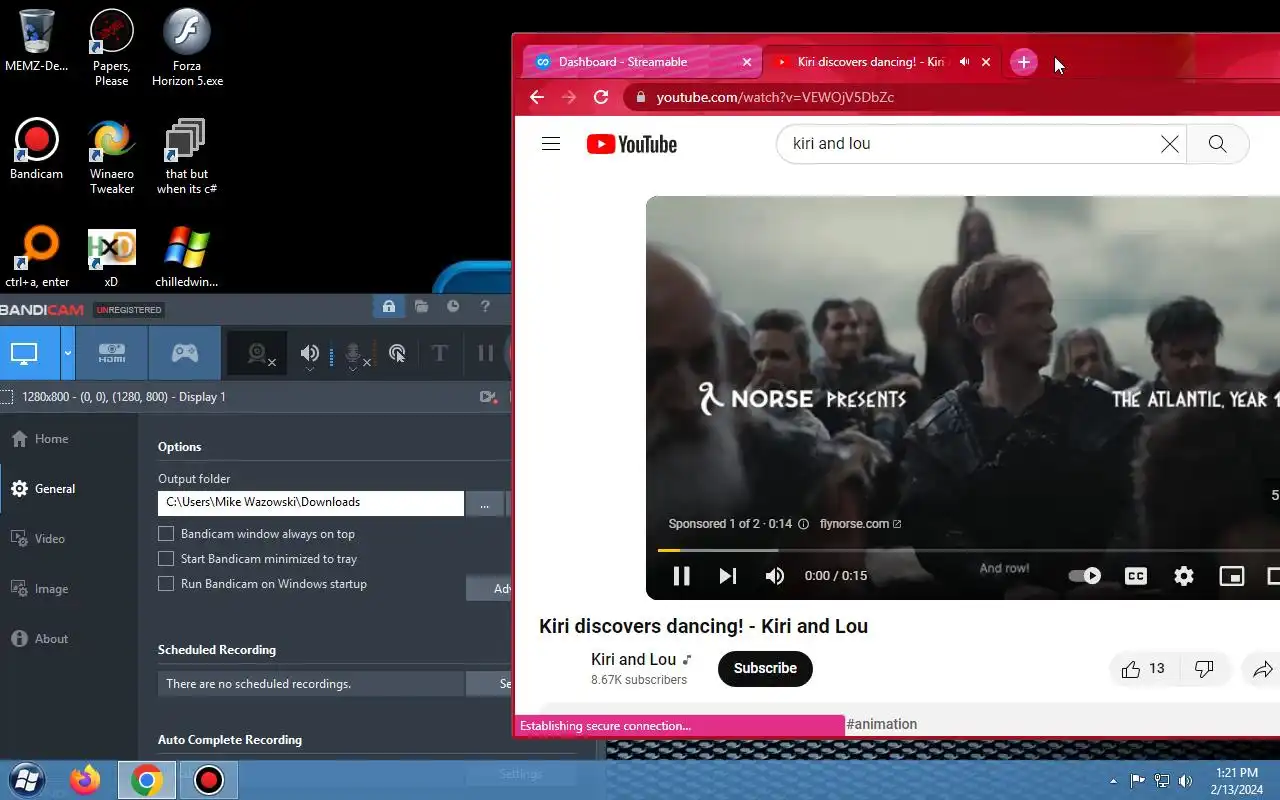Click the YouTube search magnifier button
Viewport: 1280px width, 800px height.
(1217, 144)
